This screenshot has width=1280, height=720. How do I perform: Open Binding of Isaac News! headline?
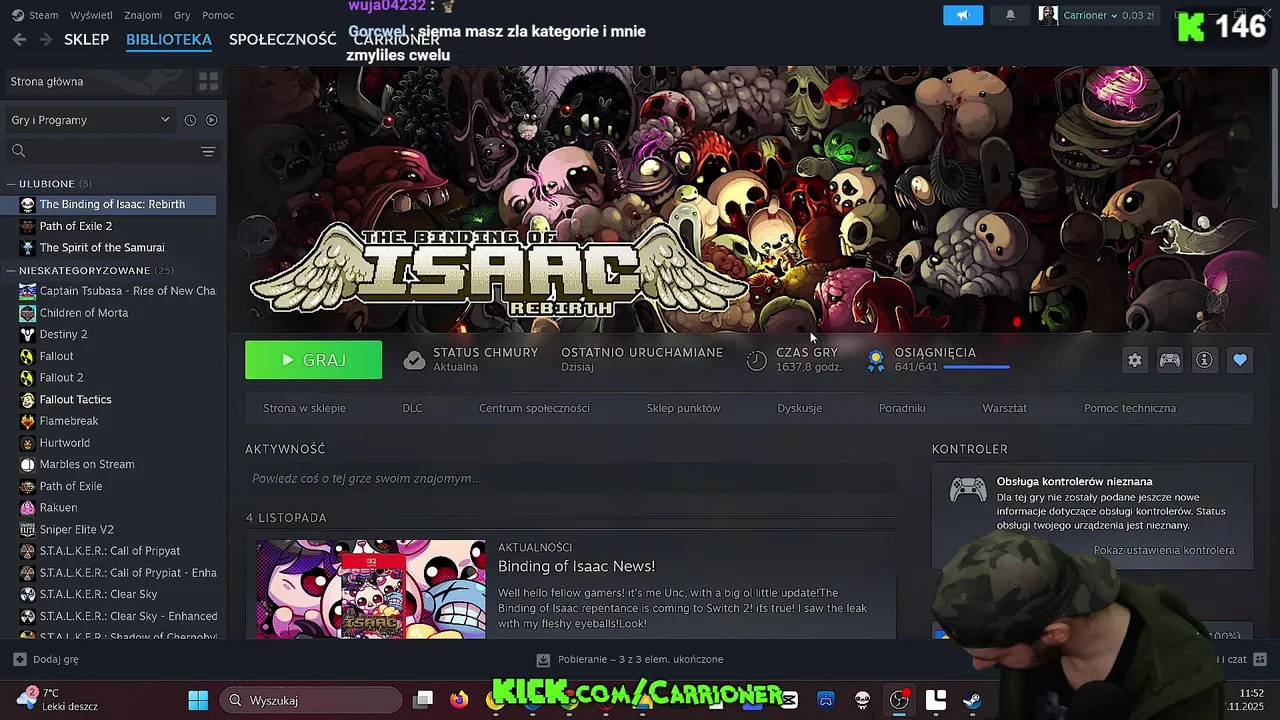tap(576, 566)
